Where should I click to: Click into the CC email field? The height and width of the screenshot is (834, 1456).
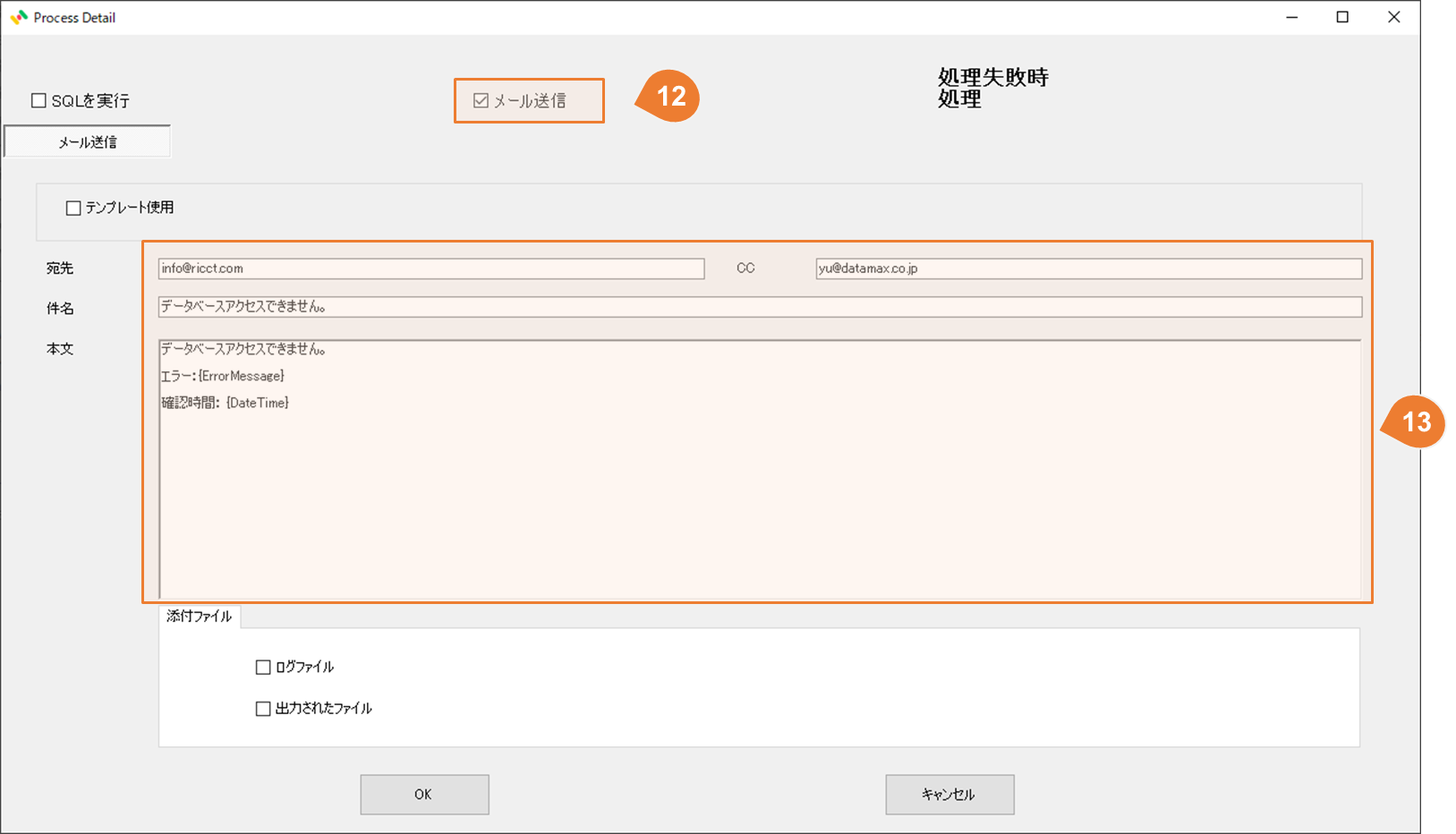pos(1089,268)
